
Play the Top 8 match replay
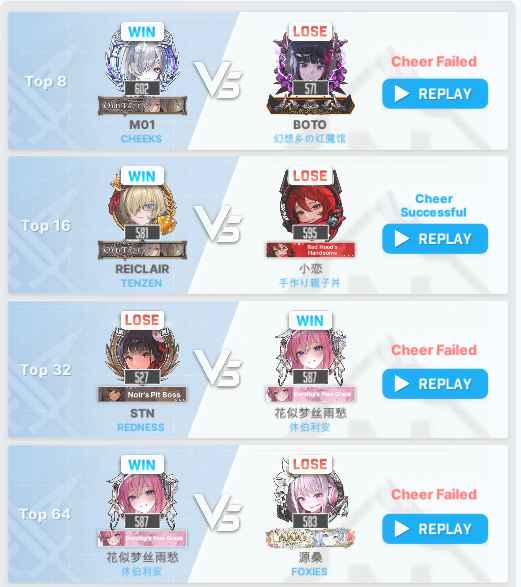[435, 94]
